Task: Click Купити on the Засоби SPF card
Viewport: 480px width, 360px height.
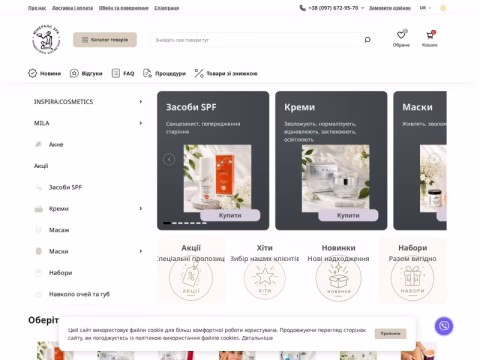Action: (x=230, y=215)
